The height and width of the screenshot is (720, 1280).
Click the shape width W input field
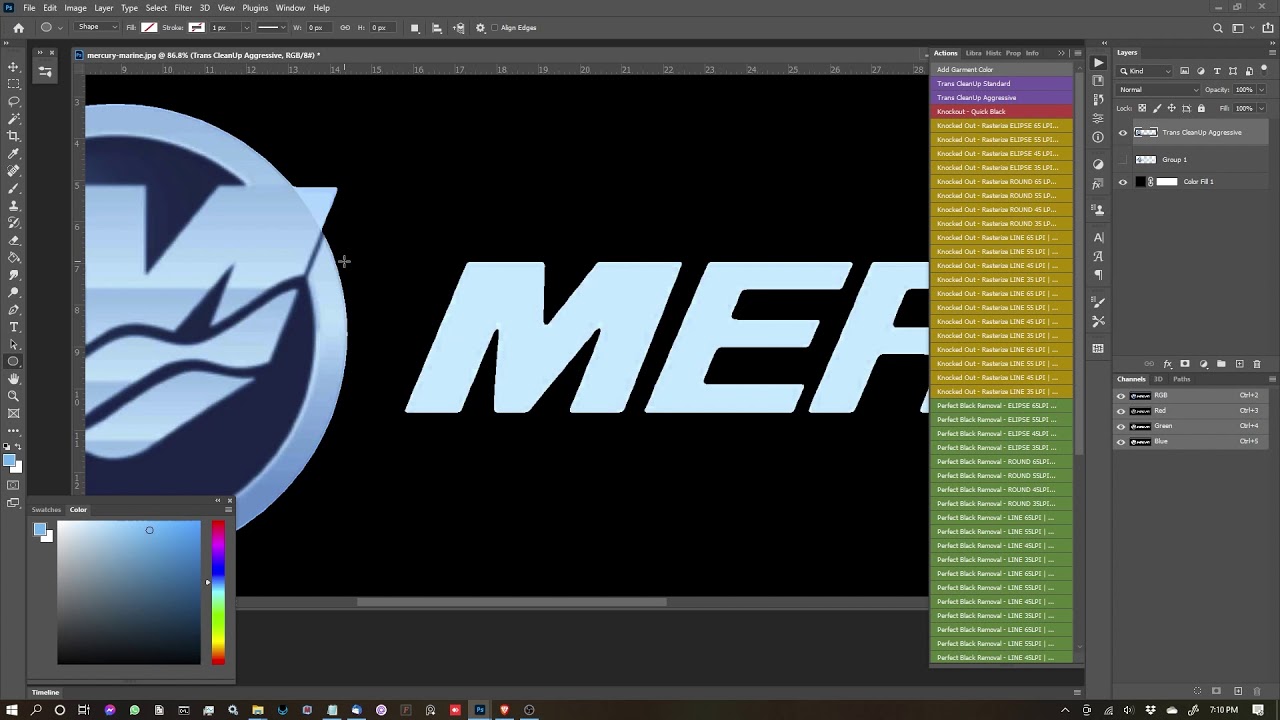click(317, 28)
